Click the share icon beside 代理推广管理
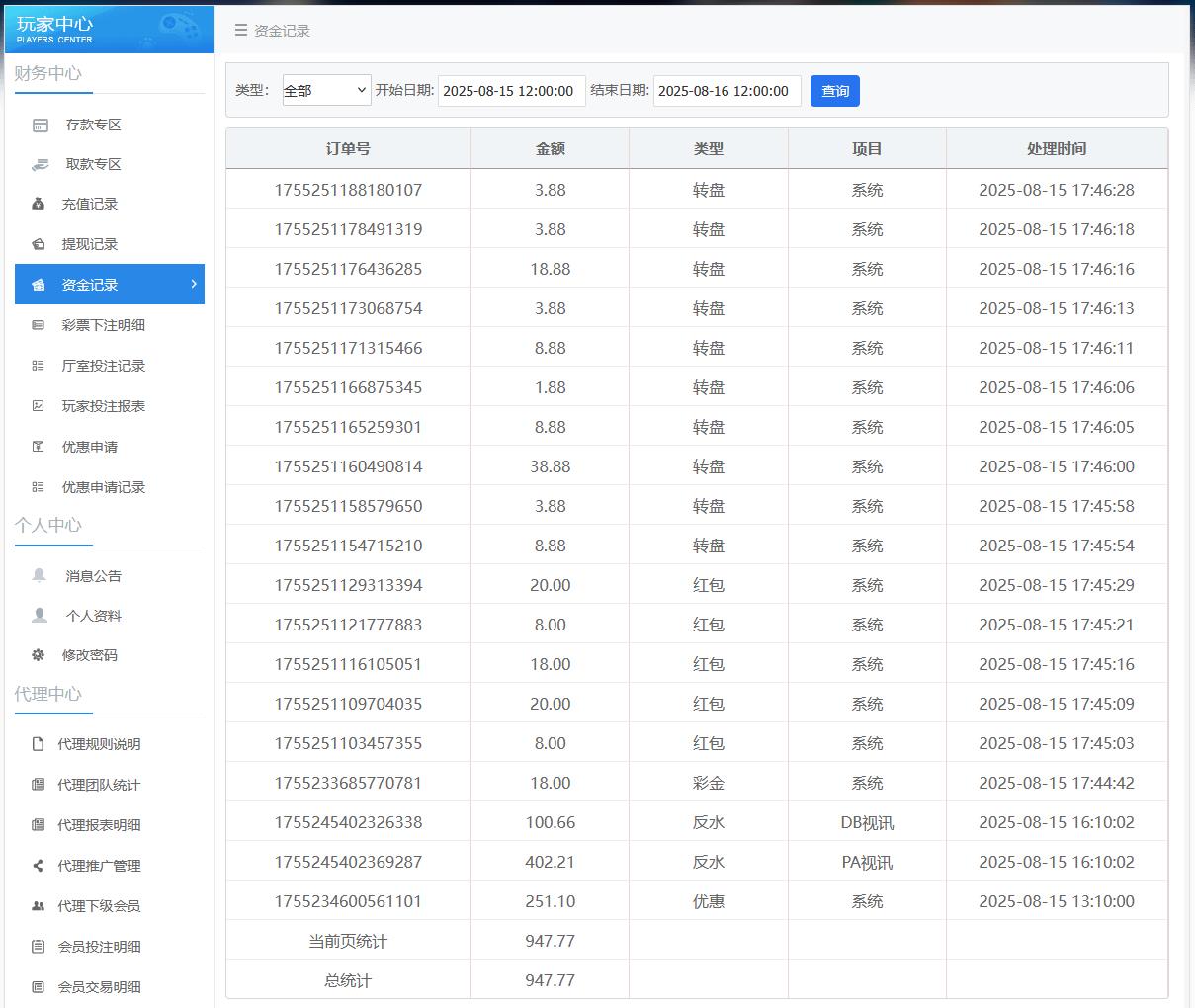 39,866
